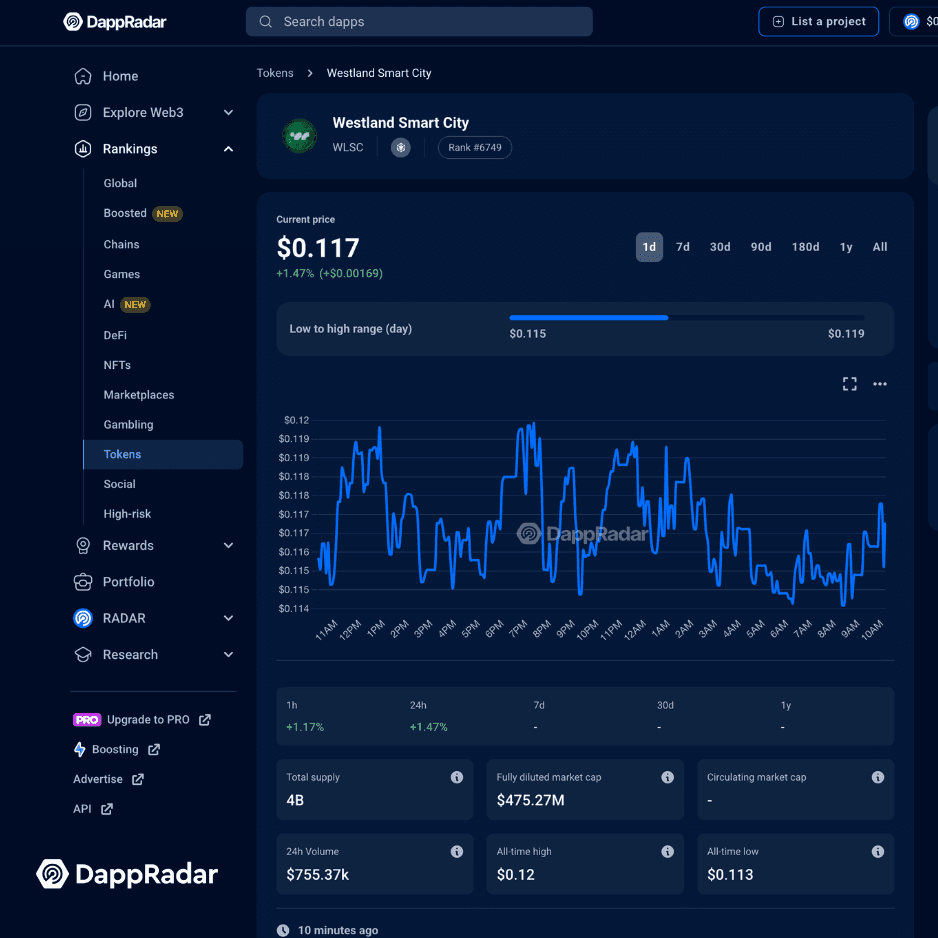Image resolution: width=938 pixels, height=938 pixels.
Task: Open Global rankings
Action: pos(120,183)
